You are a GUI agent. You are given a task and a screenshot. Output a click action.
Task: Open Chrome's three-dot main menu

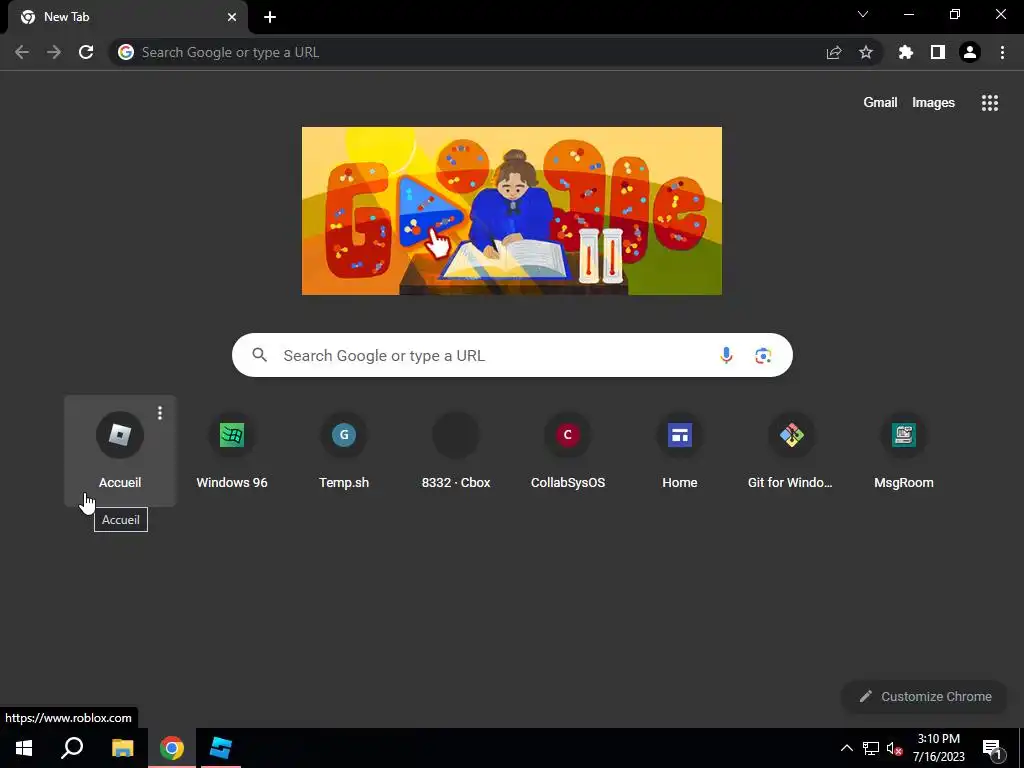pyautogui.click(x=1002, y=52)
